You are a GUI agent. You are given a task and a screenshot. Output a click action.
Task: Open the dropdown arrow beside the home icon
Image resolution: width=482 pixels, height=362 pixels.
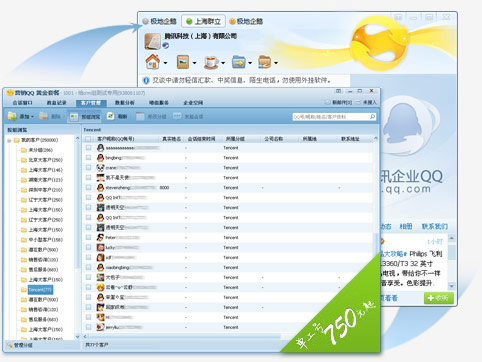165,63
